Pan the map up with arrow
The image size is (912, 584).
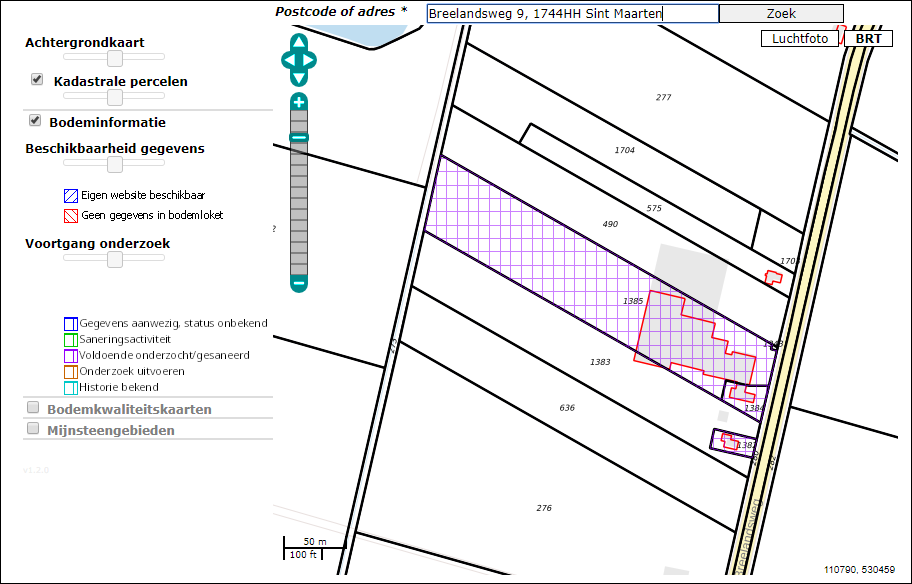pyautogui.click(x=299, y=43)
